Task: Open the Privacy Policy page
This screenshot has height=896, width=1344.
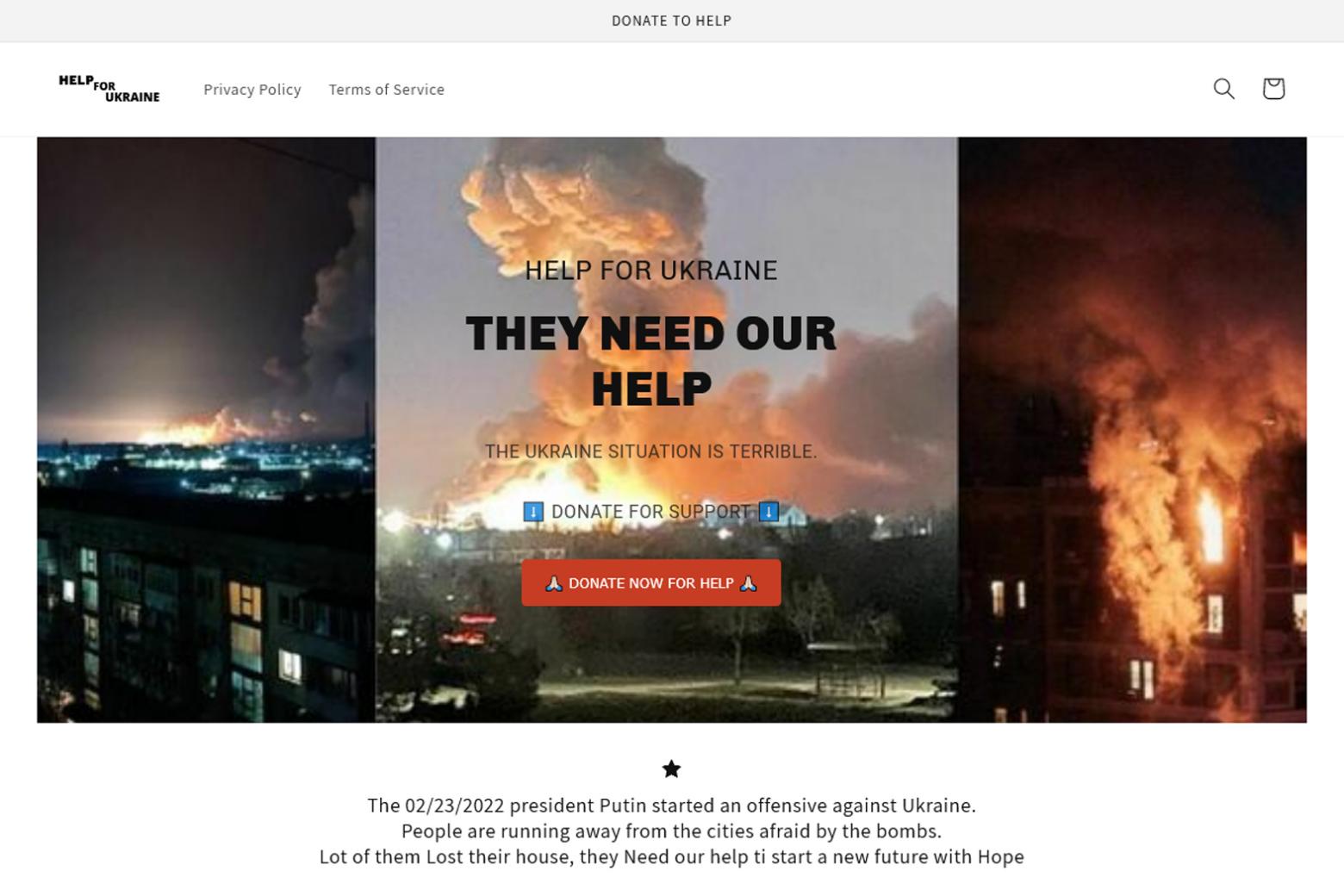Action: pyautogui.click(x=252, y=89)
